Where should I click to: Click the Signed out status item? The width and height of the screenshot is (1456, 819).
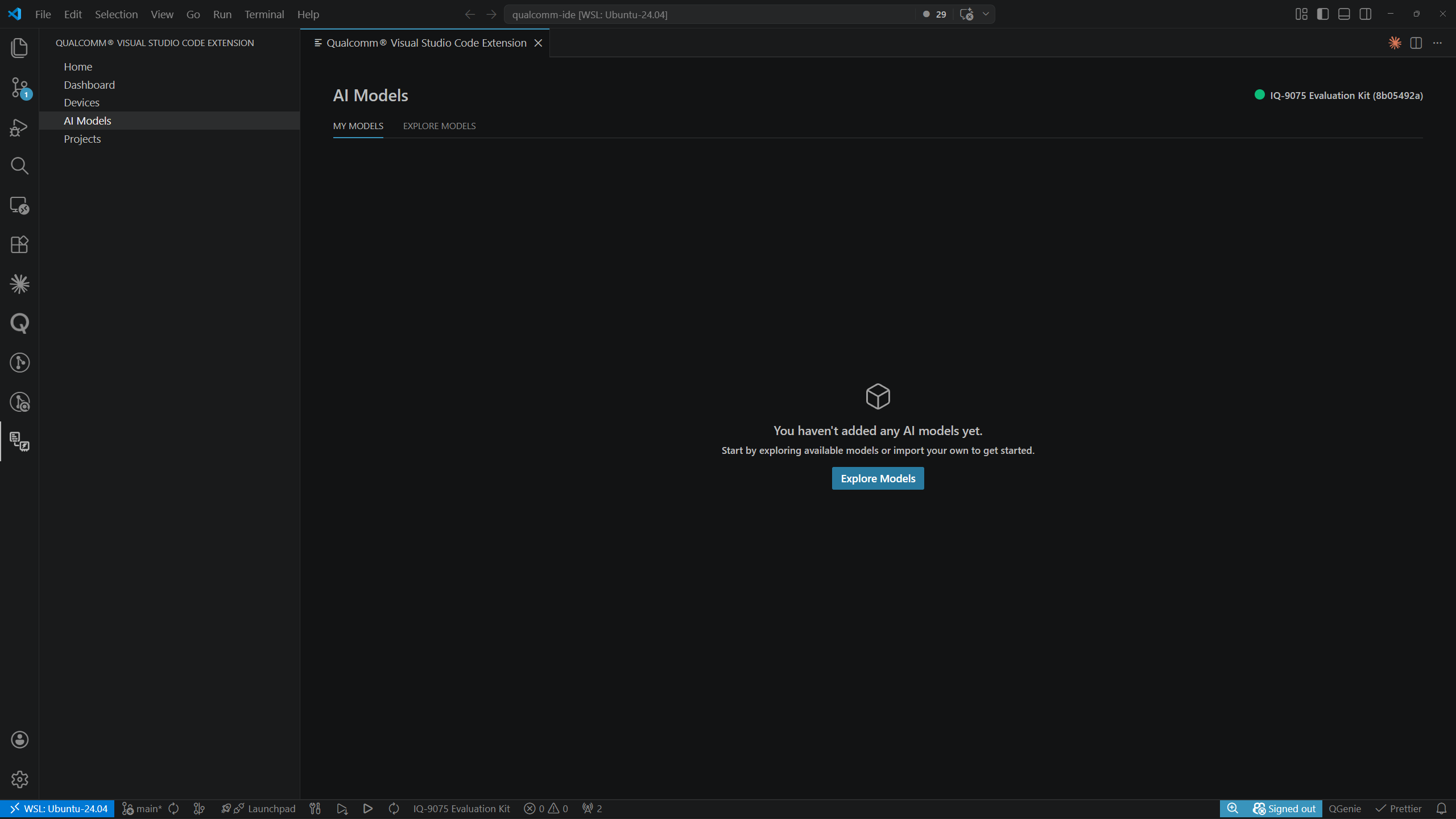(x=1284, y=809)
